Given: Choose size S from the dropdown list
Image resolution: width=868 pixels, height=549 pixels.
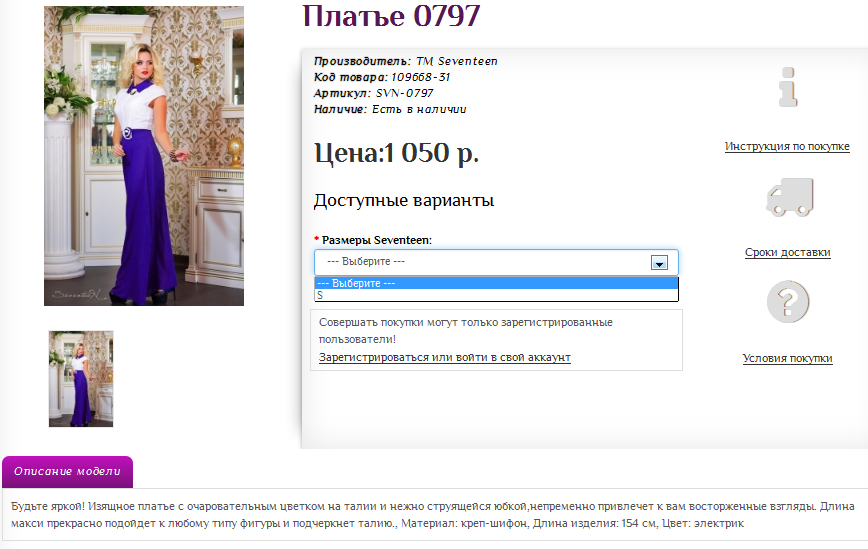Looking at the screenshot, I should click(496, 296).
